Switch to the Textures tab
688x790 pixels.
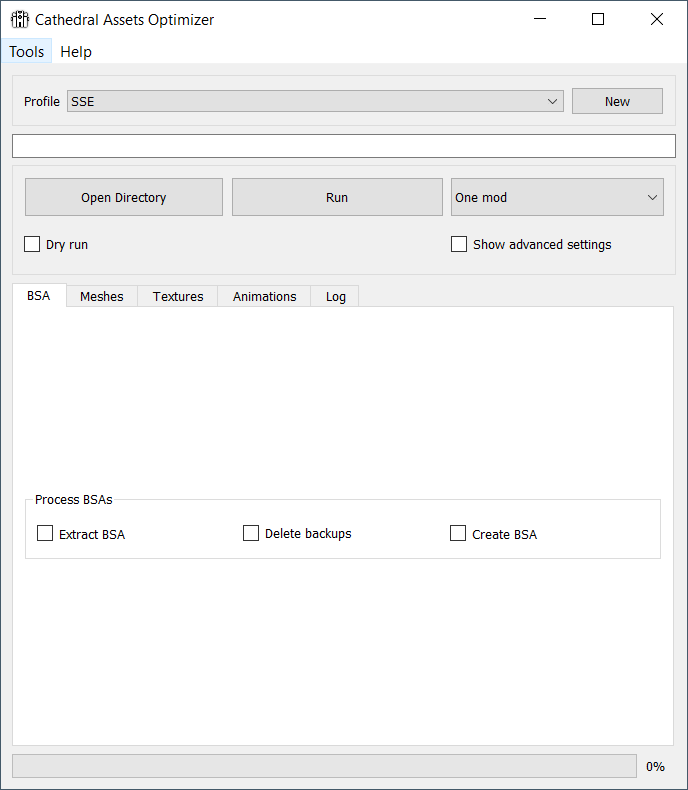pos(178,296)
